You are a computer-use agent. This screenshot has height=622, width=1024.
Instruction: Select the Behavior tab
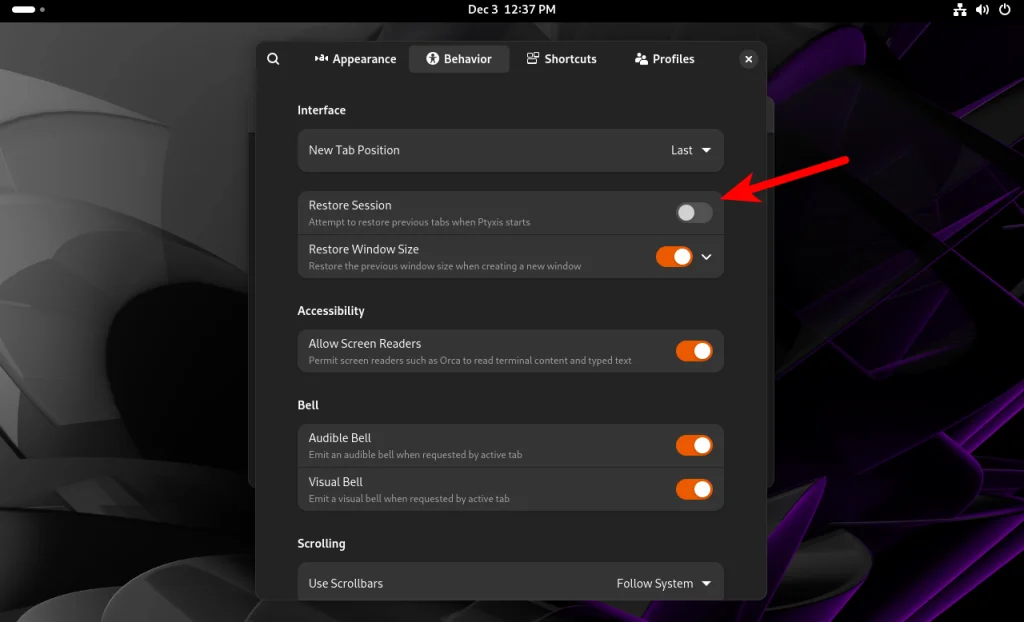pos(459,59)
